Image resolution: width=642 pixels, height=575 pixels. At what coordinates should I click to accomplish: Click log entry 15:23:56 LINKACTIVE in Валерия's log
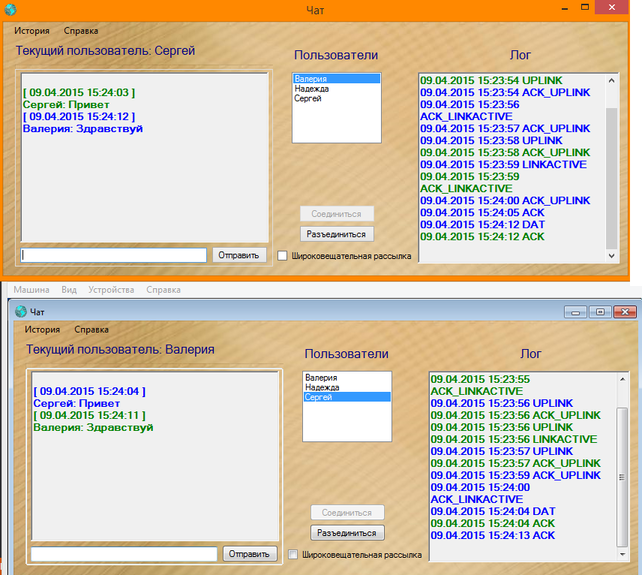tap(514, 439)
